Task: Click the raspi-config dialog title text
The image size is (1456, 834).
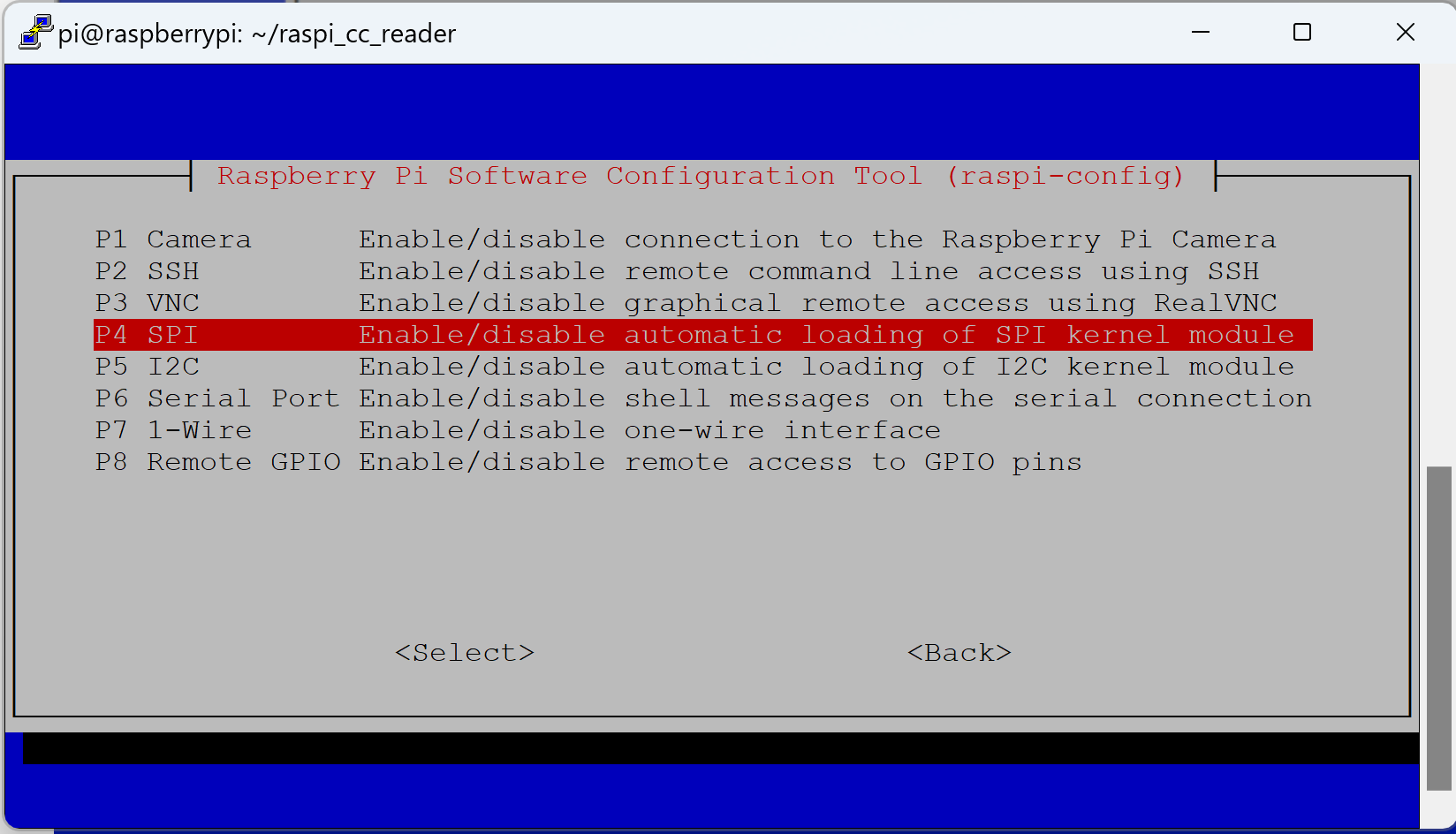Action: click(x=701, y=176)
